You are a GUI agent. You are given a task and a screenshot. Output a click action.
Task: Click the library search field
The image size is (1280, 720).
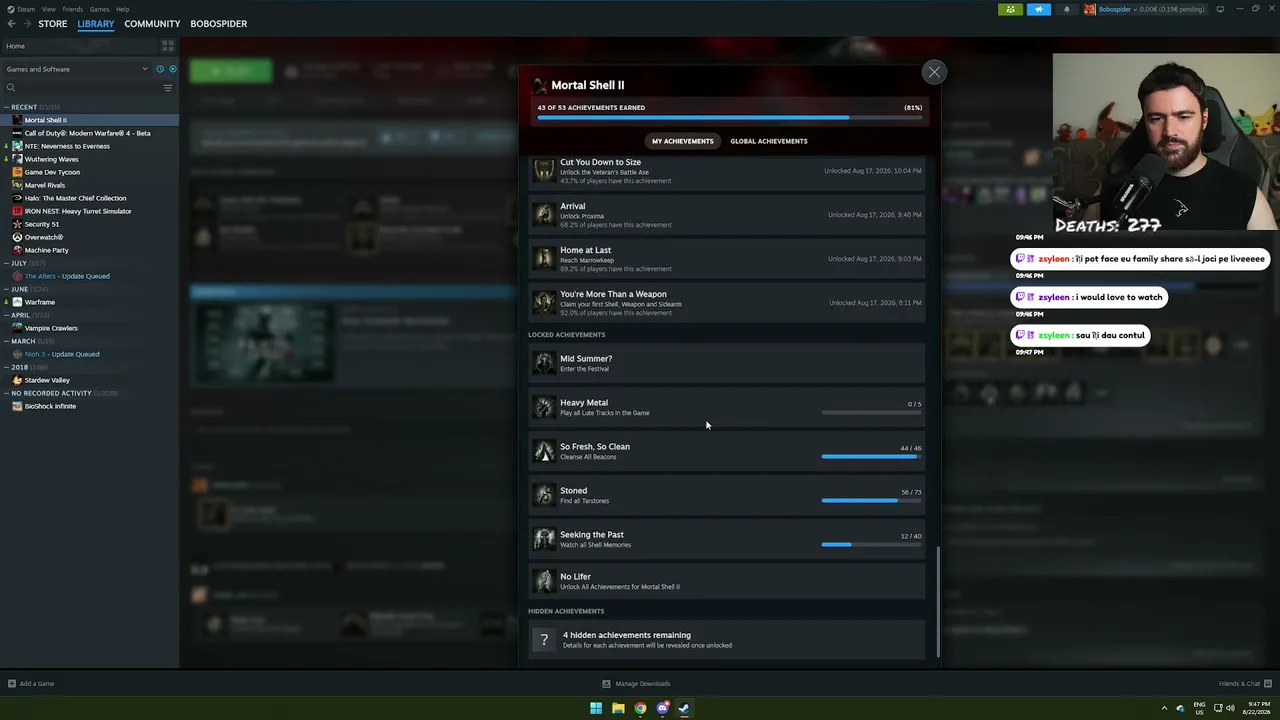[x=82, y=88]
